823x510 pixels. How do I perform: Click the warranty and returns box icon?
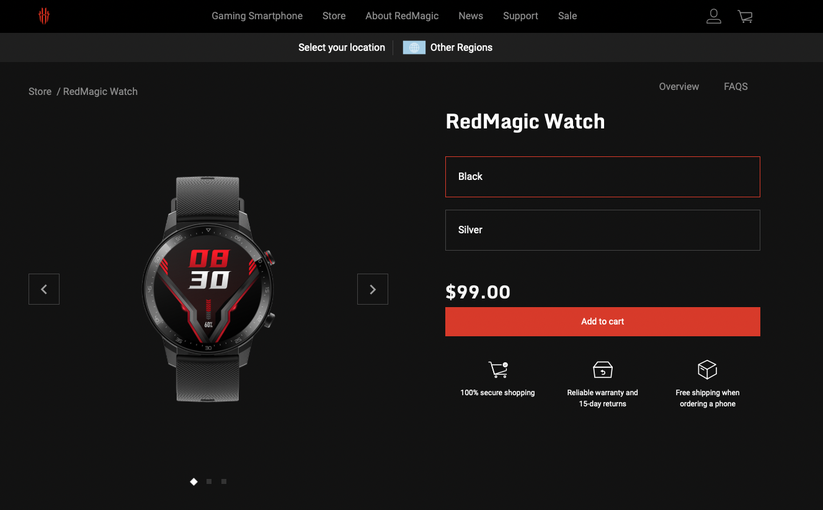coord(603,369)
